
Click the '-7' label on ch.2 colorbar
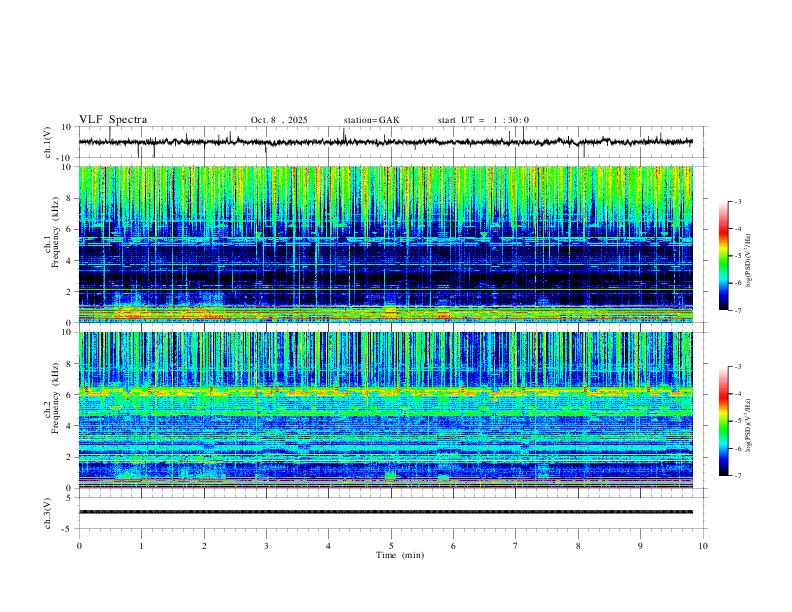737,476
